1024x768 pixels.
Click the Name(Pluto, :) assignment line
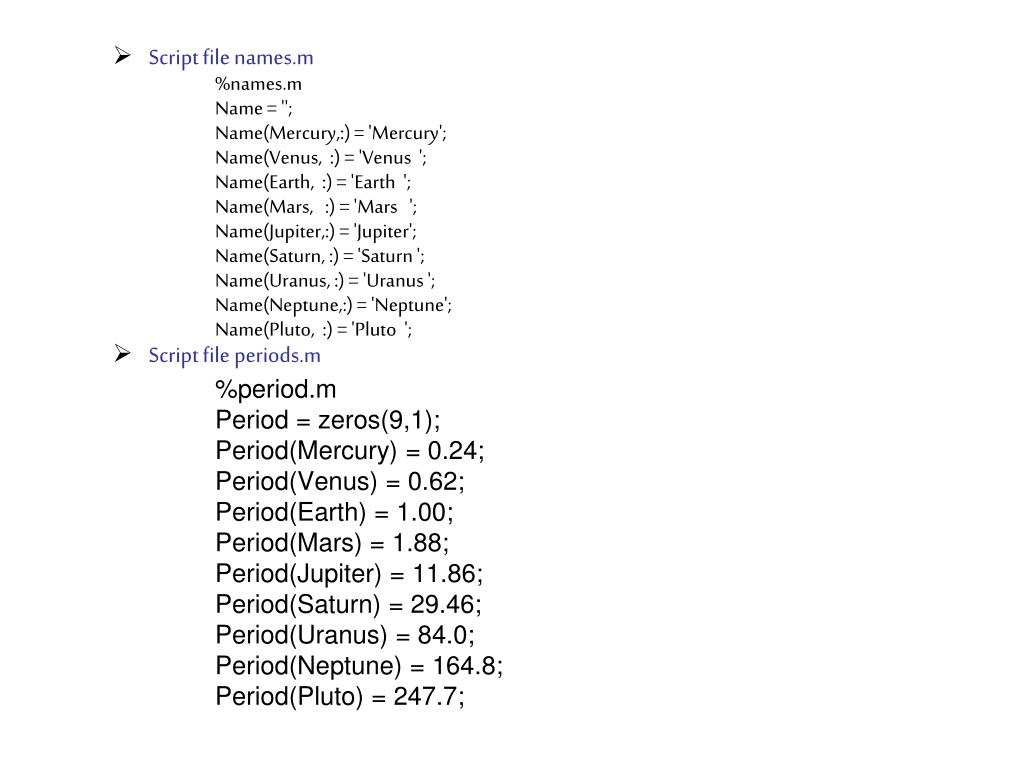coord(313,330)
